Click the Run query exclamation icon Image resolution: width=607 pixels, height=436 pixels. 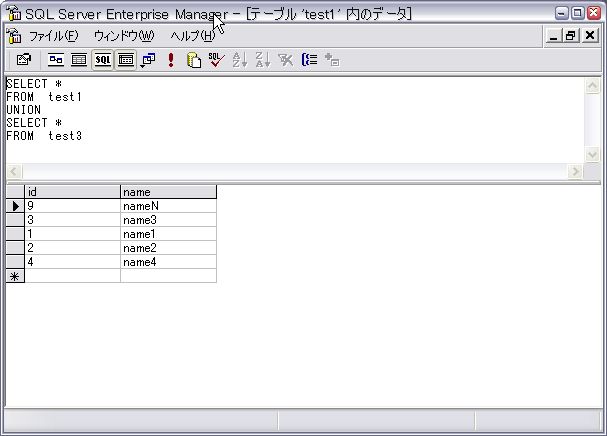point(171,60)
